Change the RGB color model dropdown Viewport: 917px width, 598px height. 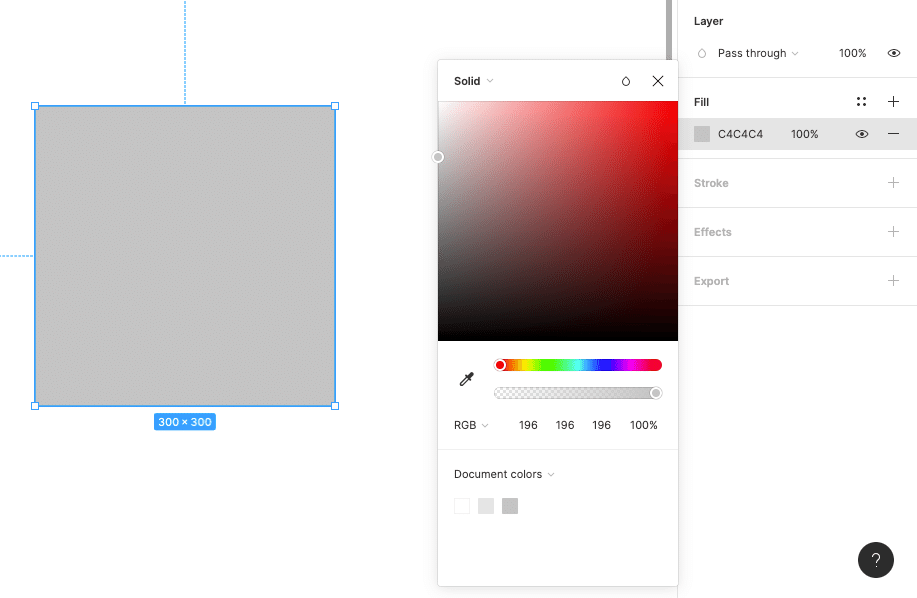pyautogui.click(x=471, y=425)
